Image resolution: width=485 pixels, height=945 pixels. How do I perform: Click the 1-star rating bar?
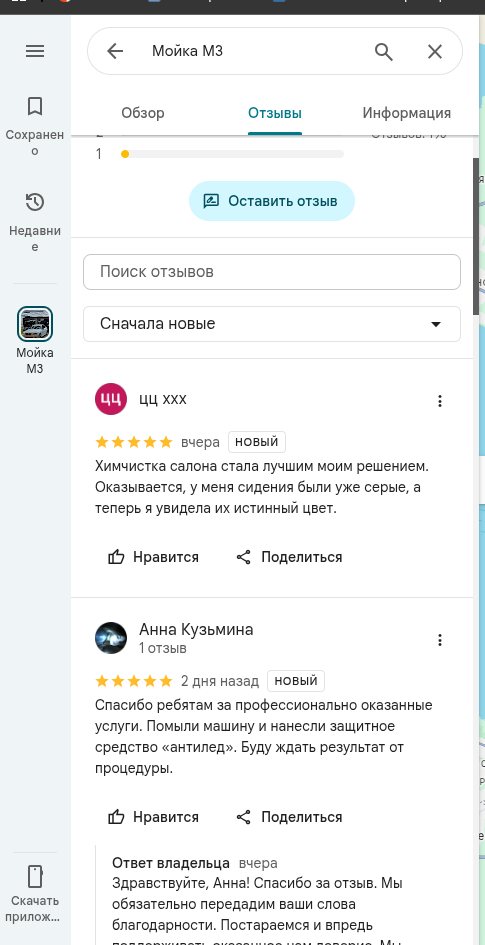click(232, 154)
